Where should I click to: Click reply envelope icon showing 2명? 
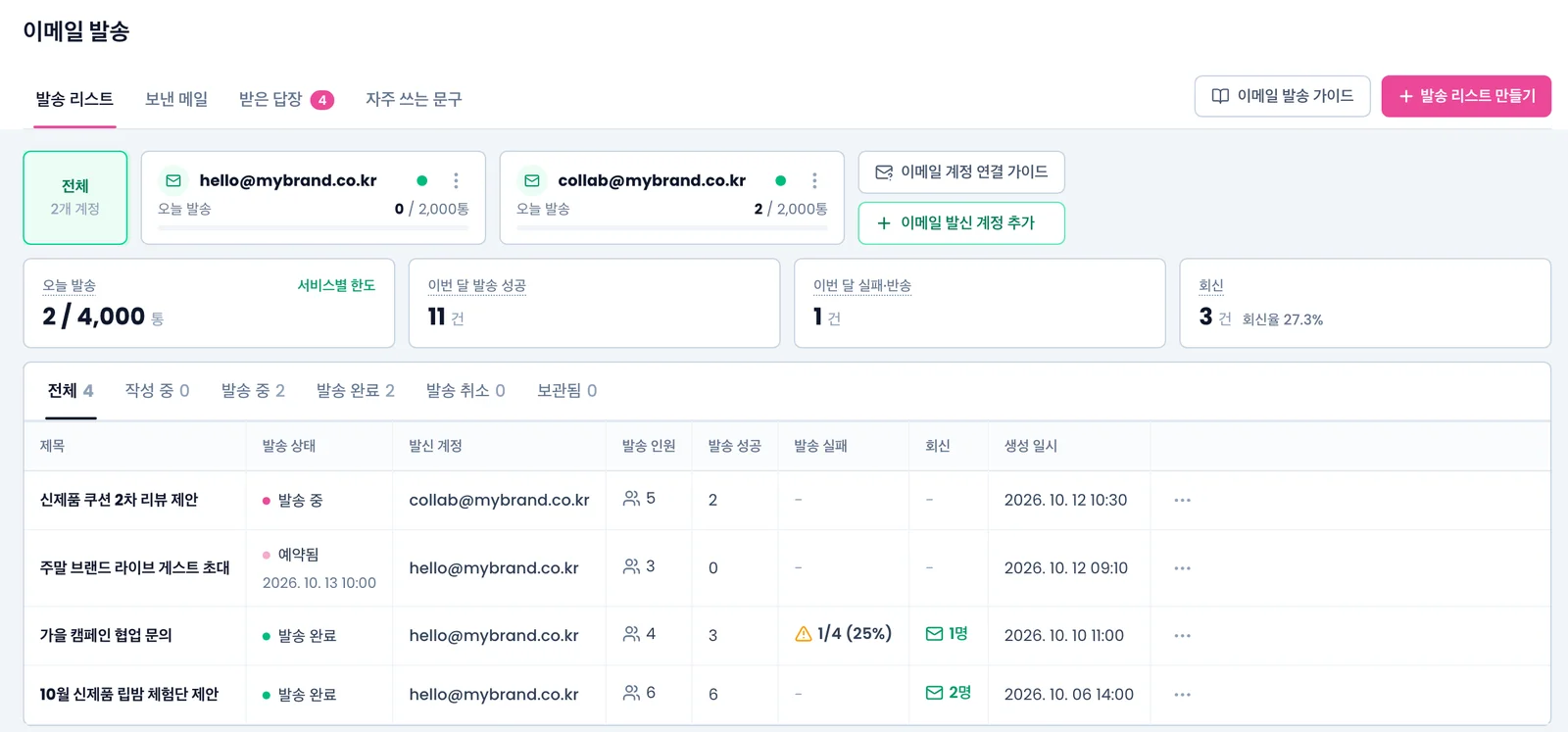point(935,693)
